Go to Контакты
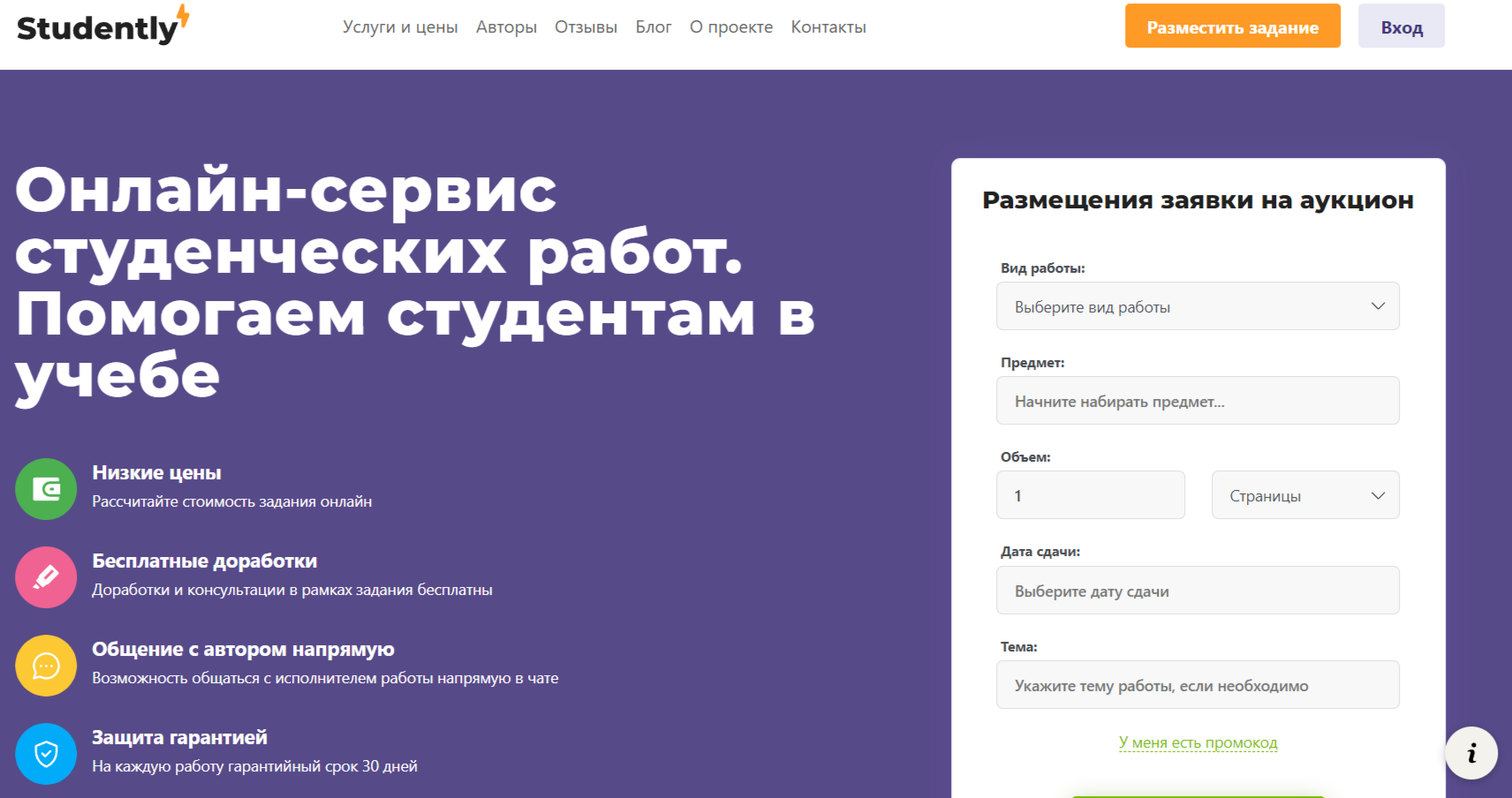 [x=828, y=26]
